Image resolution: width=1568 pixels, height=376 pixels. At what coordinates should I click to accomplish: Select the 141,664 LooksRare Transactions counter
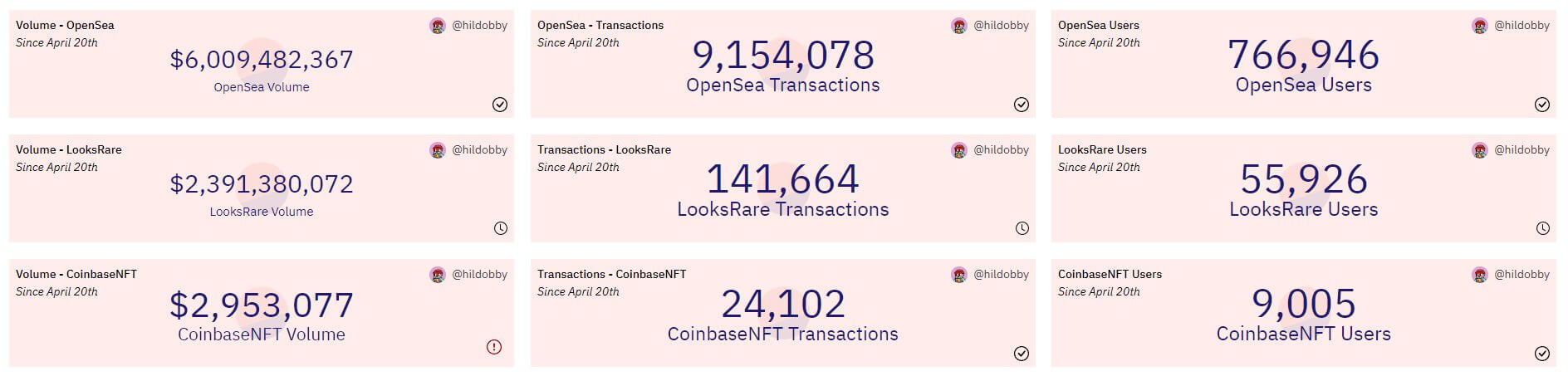click(x=782, y=179)
